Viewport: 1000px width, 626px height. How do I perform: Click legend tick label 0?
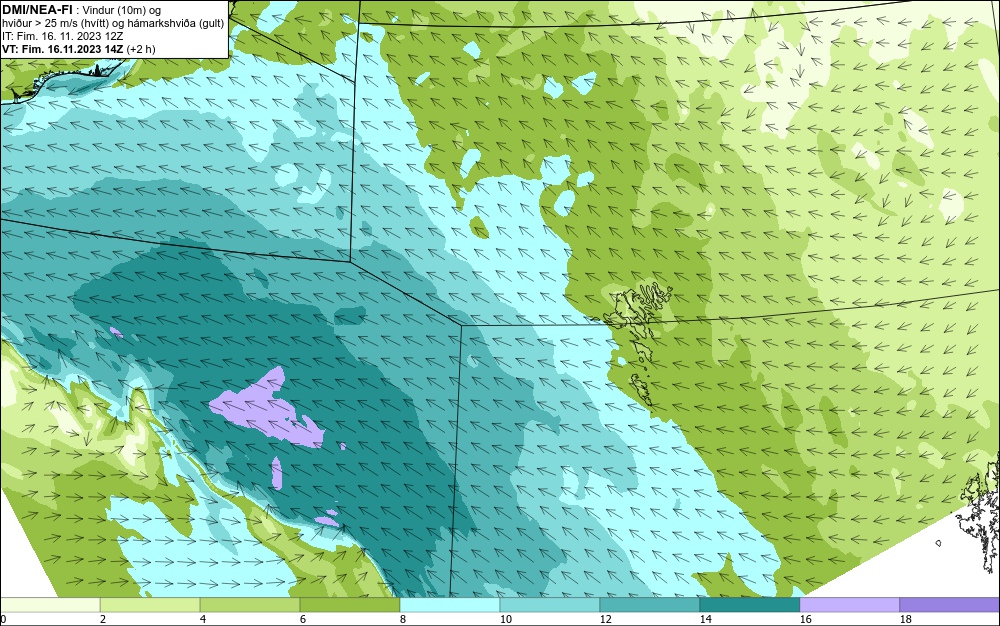tap(3, 619)
